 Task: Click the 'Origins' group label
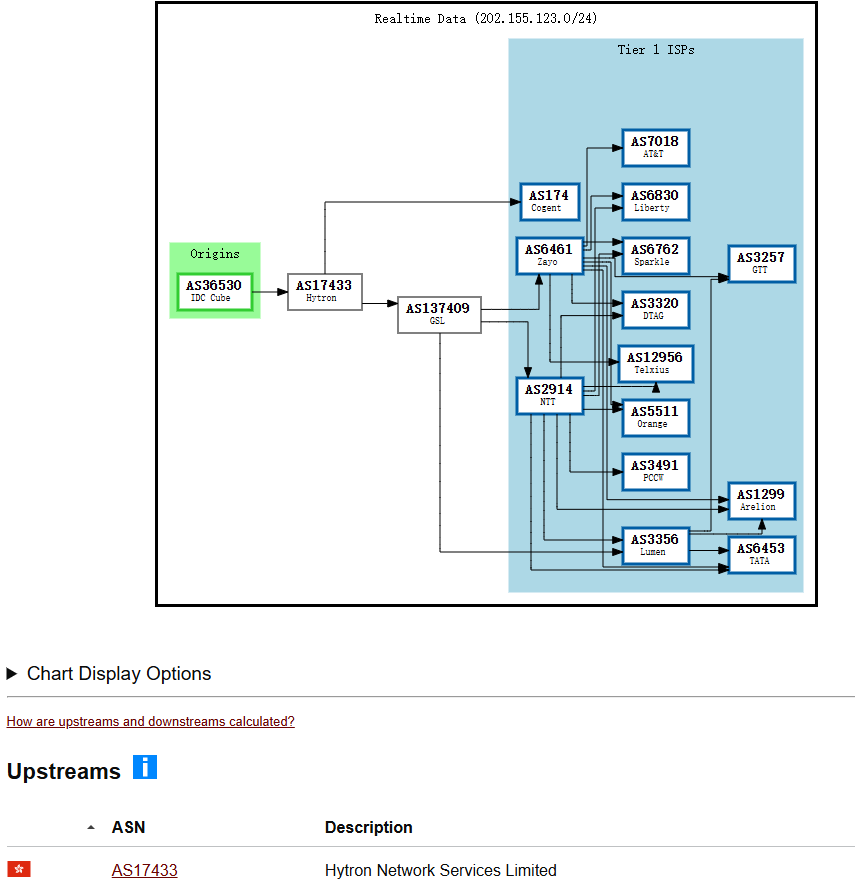pyautogui.click(x=215, y=254)
